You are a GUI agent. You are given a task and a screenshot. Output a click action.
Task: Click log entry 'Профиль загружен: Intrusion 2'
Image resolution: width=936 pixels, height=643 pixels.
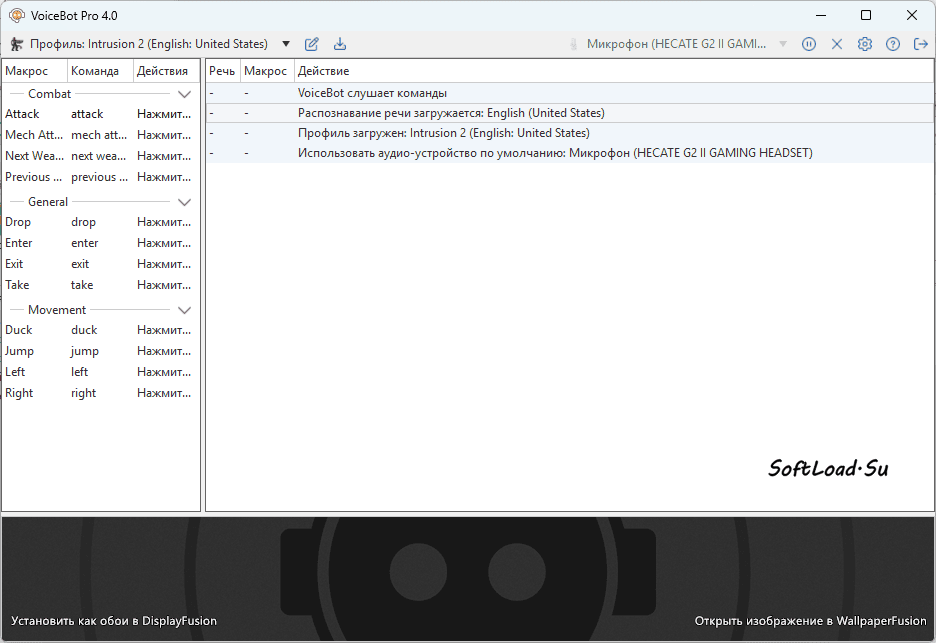569,133
